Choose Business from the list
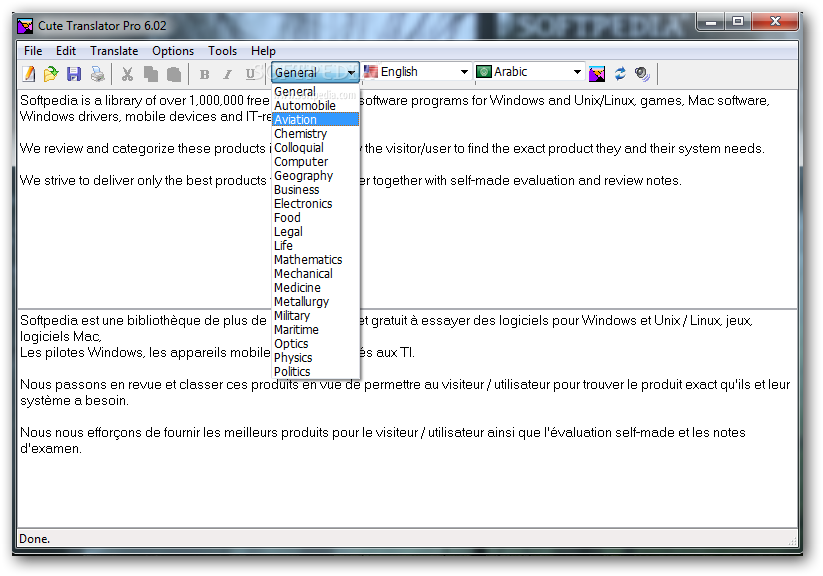 pyautogui.click(x=315, y=190)
